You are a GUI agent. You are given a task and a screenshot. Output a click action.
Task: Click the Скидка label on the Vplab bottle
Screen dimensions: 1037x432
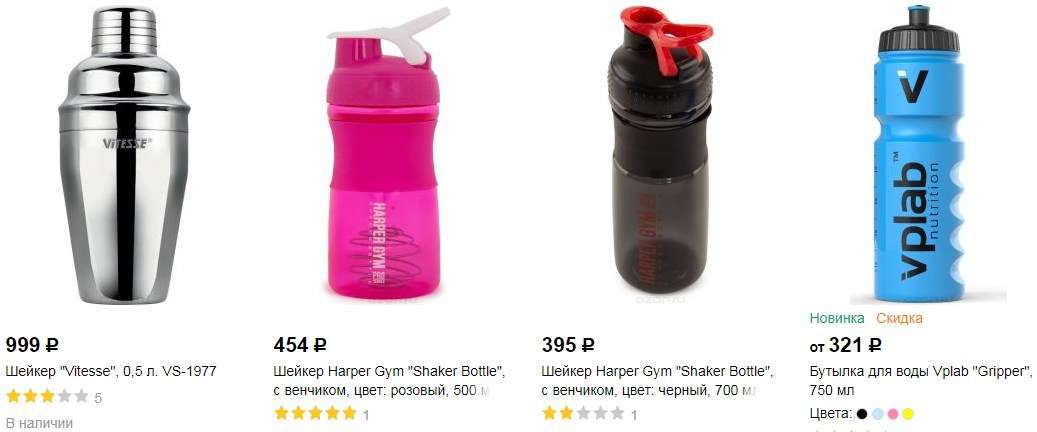(x=899, y=318)
